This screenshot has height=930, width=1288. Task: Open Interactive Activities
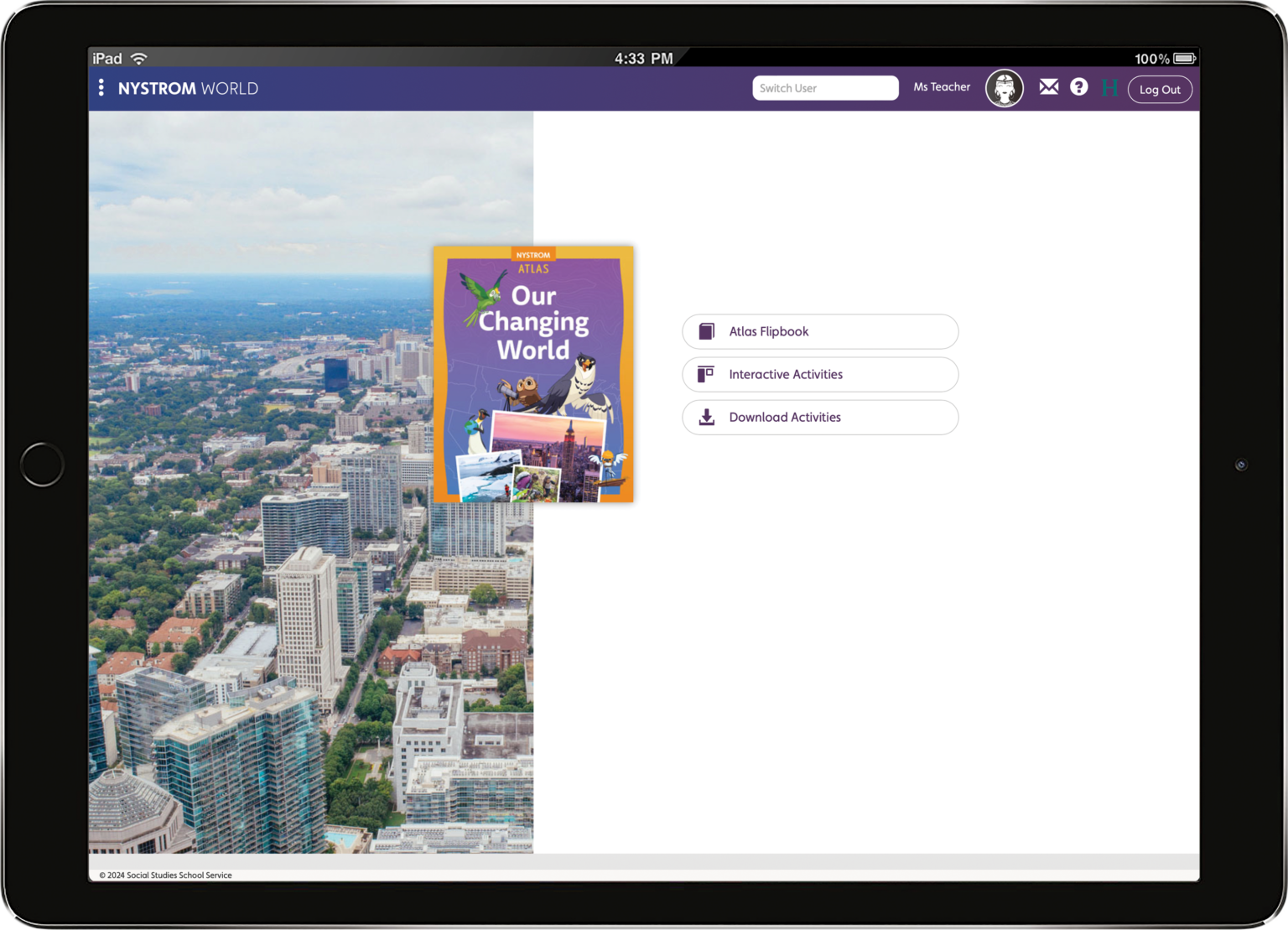tap(819, 375)
